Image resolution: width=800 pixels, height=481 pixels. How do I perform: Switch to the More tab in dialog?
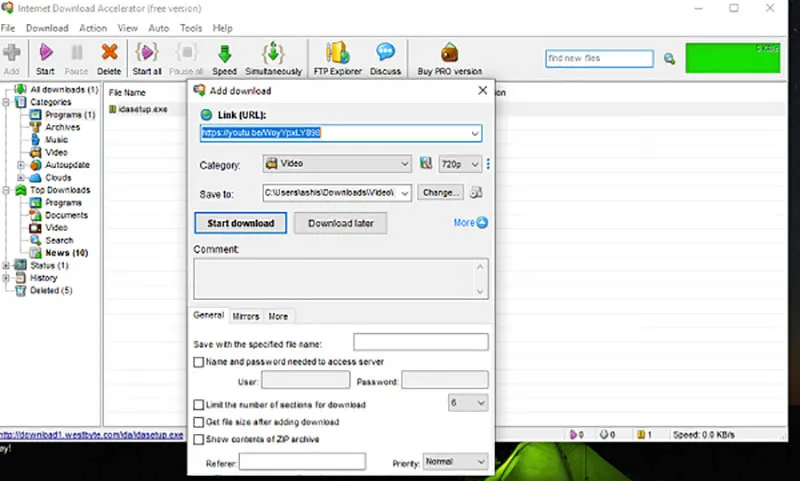coord(278,316)
